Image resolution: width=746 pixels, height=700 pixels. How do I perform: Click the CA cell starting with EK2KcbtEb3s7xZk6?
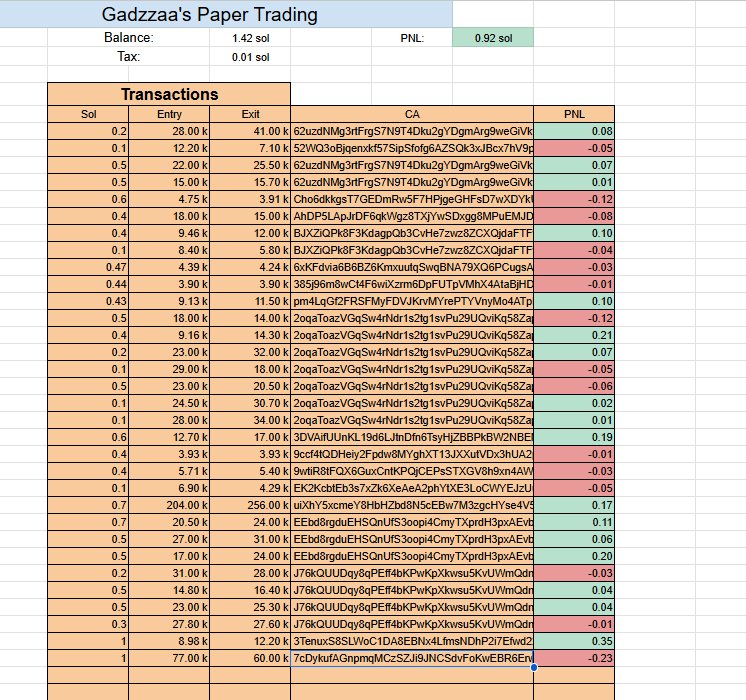tap(412, 489)
